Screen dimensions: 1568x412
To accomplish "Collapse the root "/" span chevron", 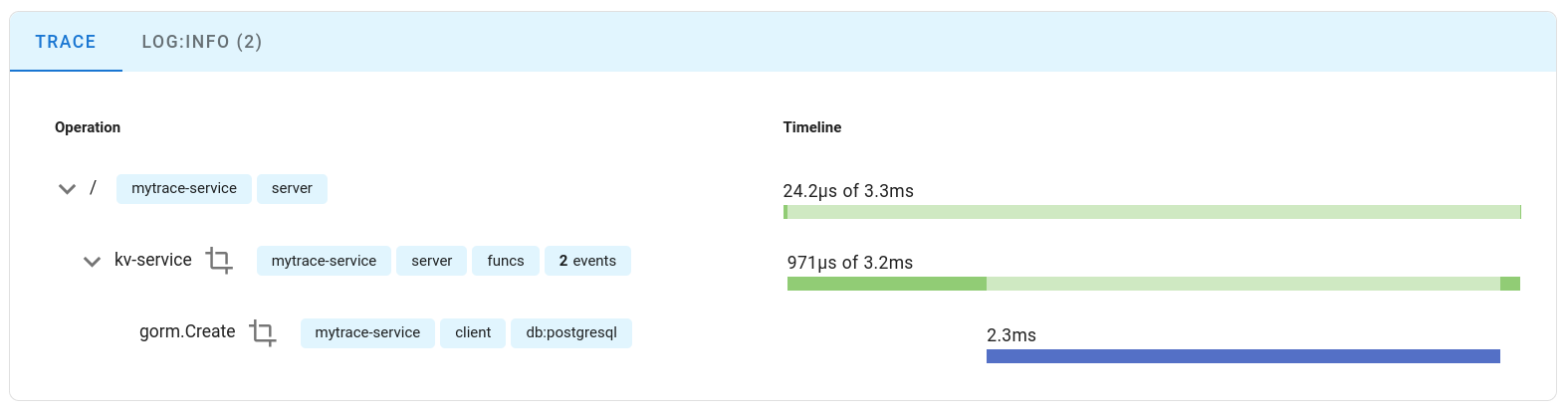I will coord(67,189).
